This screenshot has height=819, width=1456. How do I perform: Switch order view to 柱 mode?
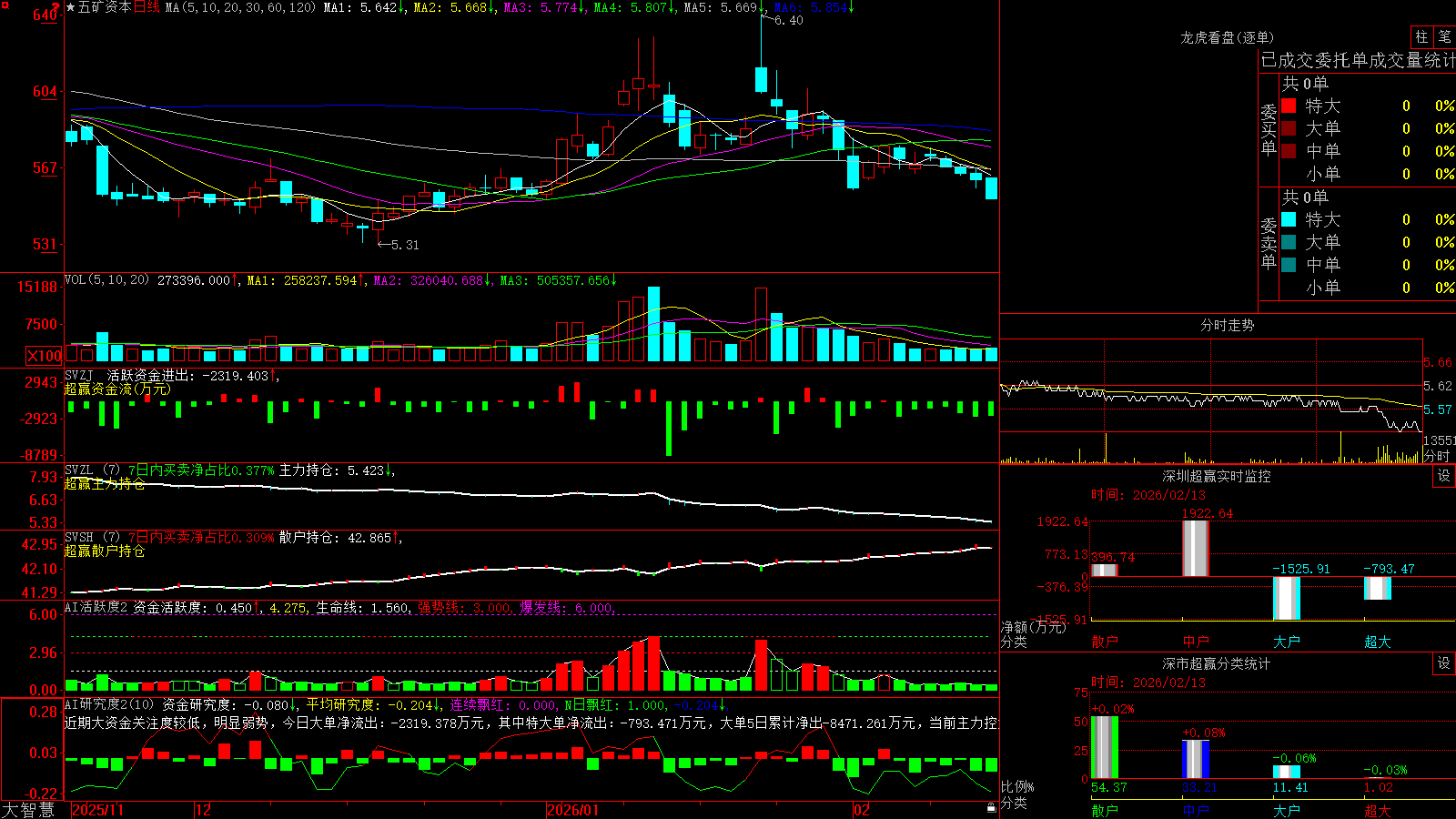pos(1421,37)
